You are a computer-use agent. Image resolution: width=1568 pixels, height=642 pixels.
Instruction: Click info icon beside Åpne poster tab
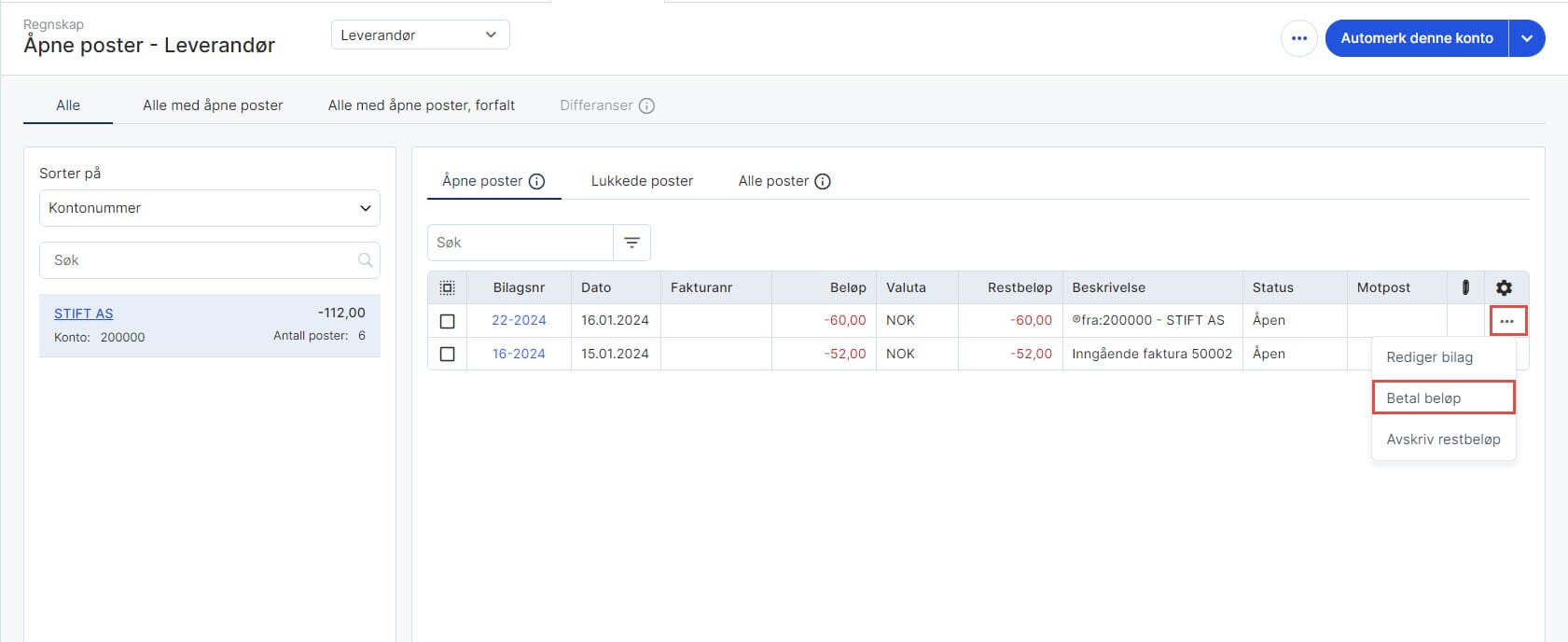click(536, 181)
